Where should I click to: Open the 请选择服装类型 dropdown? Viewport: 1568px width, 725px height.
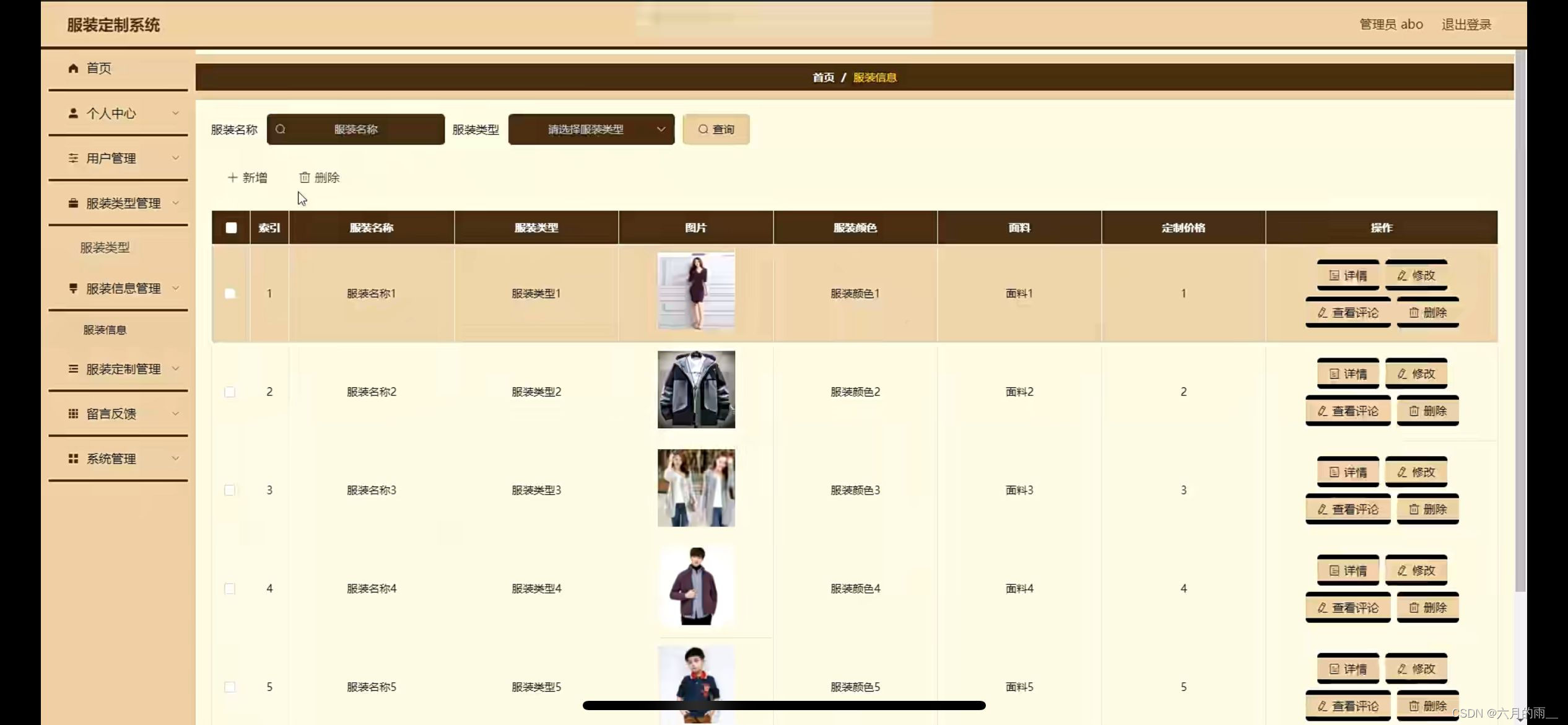click(591, 130)
